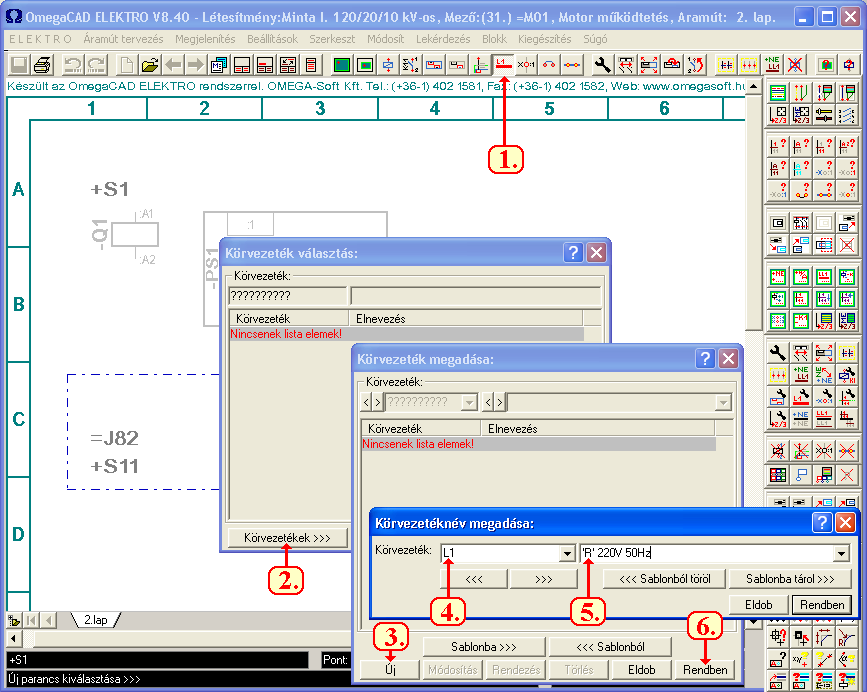The height and width of the screenshot is (692, 867).
Task: Click into the L1 Körvezeték input field
Action: point(500,553)
